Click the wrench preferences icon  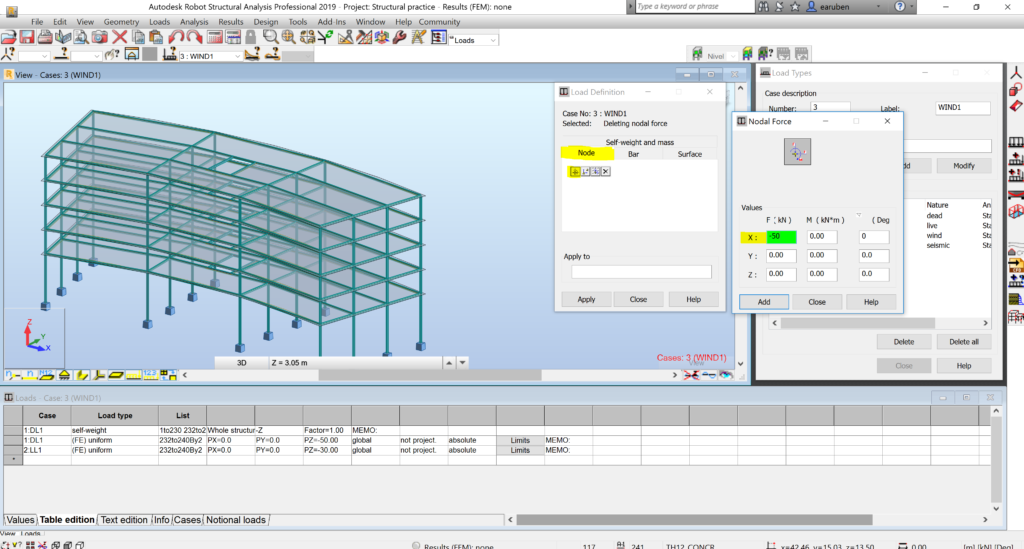400,38
